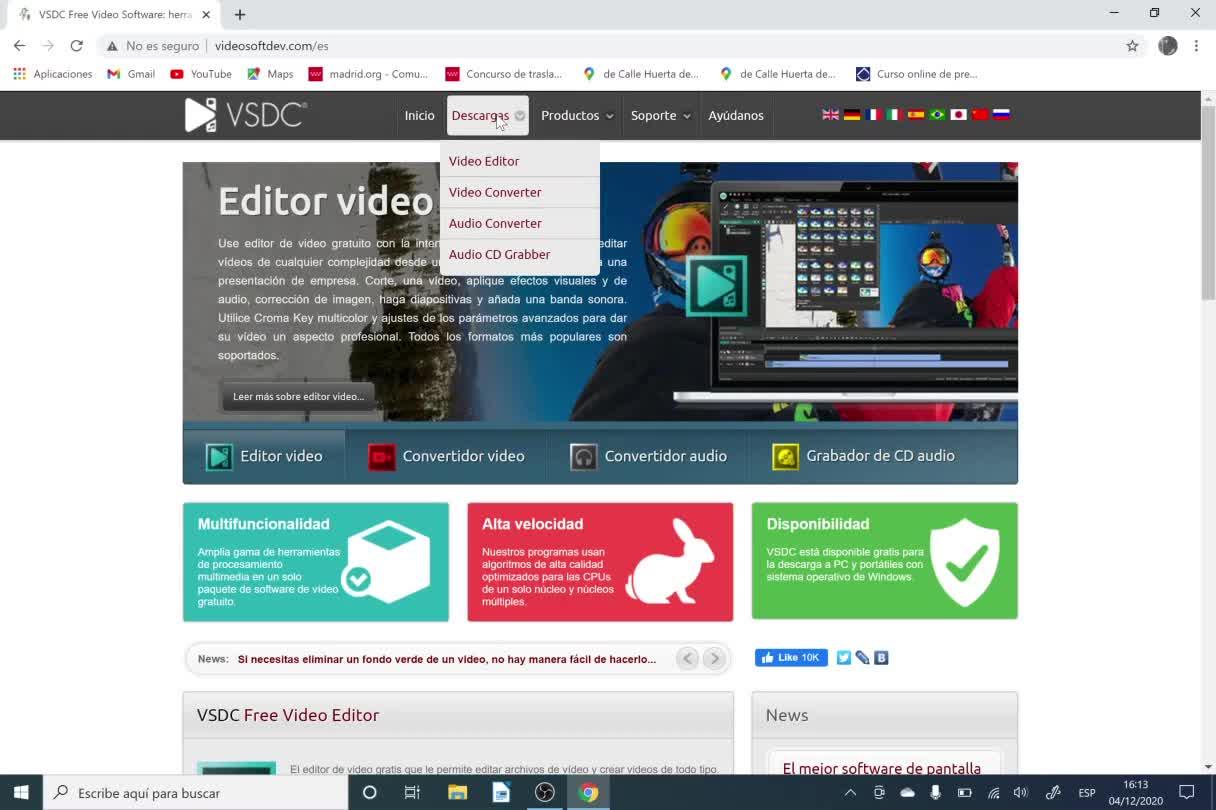Switch site language to English flag
Screen dimensions: 1216x810
(830, 115)
